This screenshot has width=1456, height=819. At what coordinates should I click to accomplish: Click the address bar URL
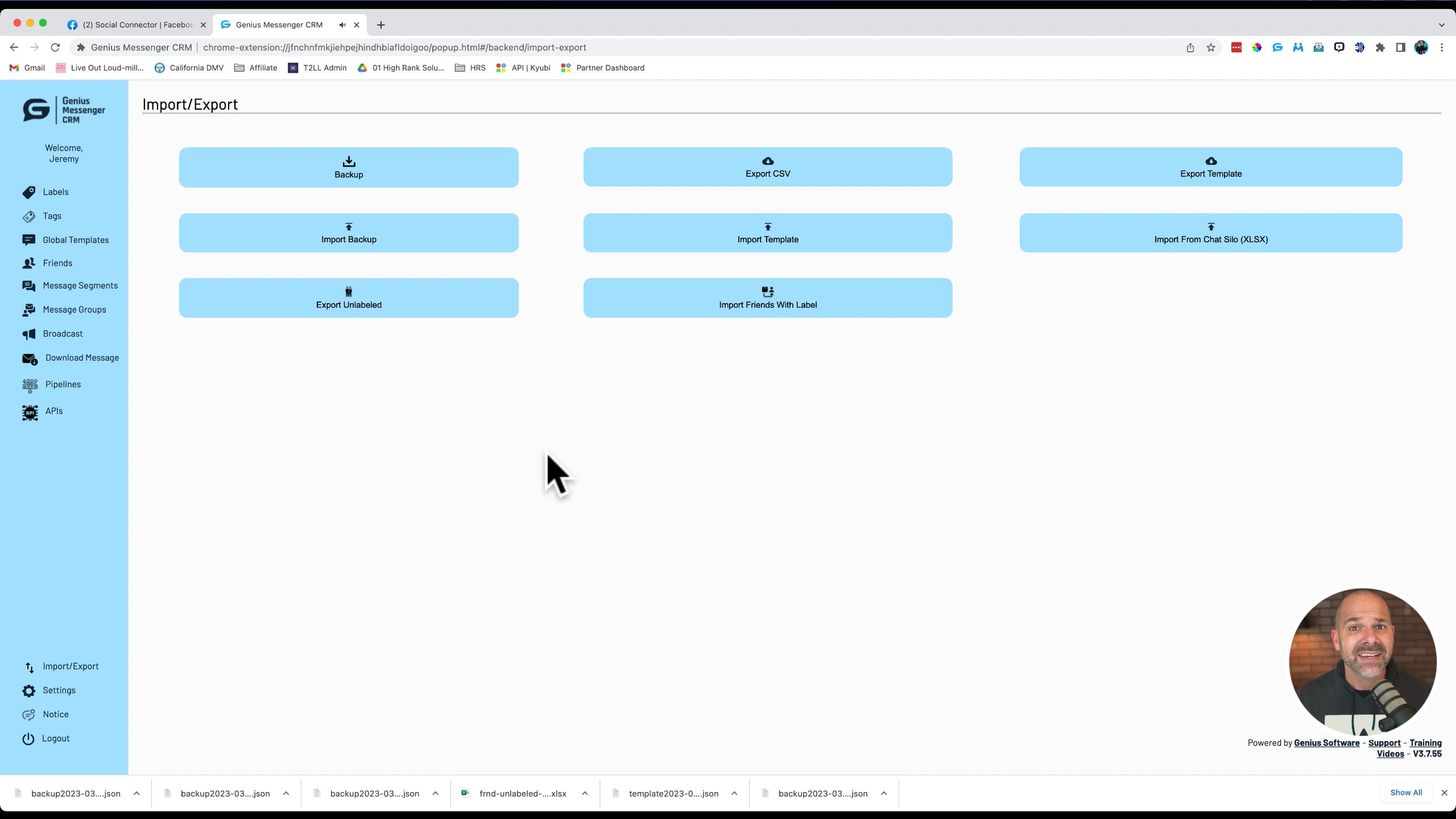395,47
